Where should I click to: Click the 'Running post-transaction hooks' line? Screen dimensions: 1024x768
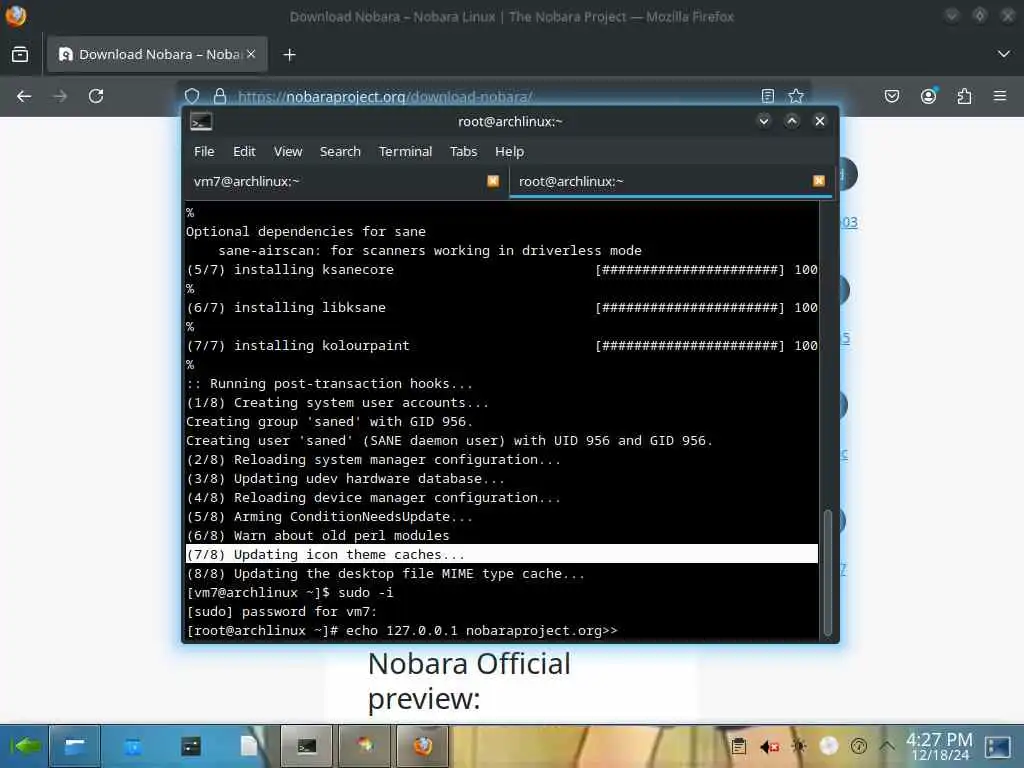(329, 383)
